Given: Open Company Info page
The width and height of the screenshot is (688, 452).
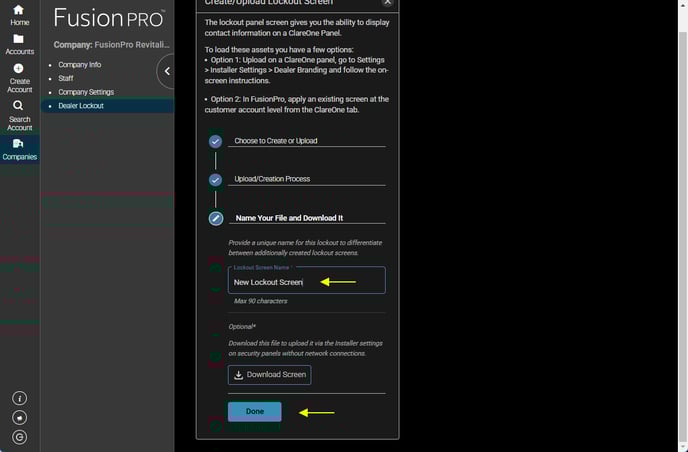Looking at the screenshot, I should coord(79,65).
